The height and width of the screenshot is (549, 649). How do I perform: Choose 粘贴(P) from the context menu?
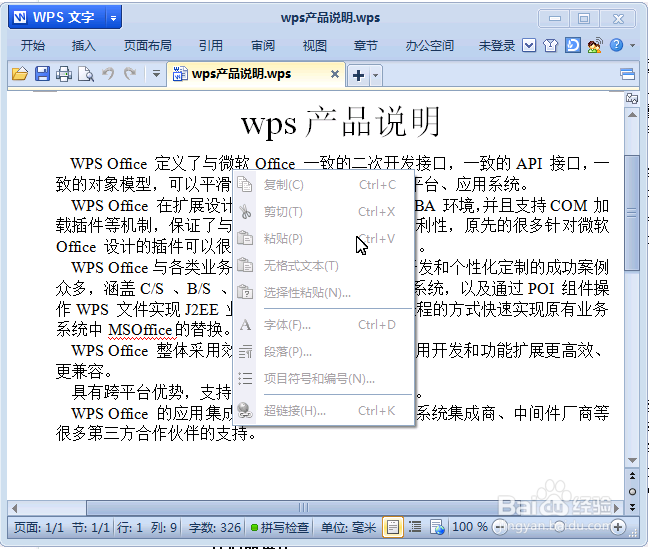coord(324,238)
